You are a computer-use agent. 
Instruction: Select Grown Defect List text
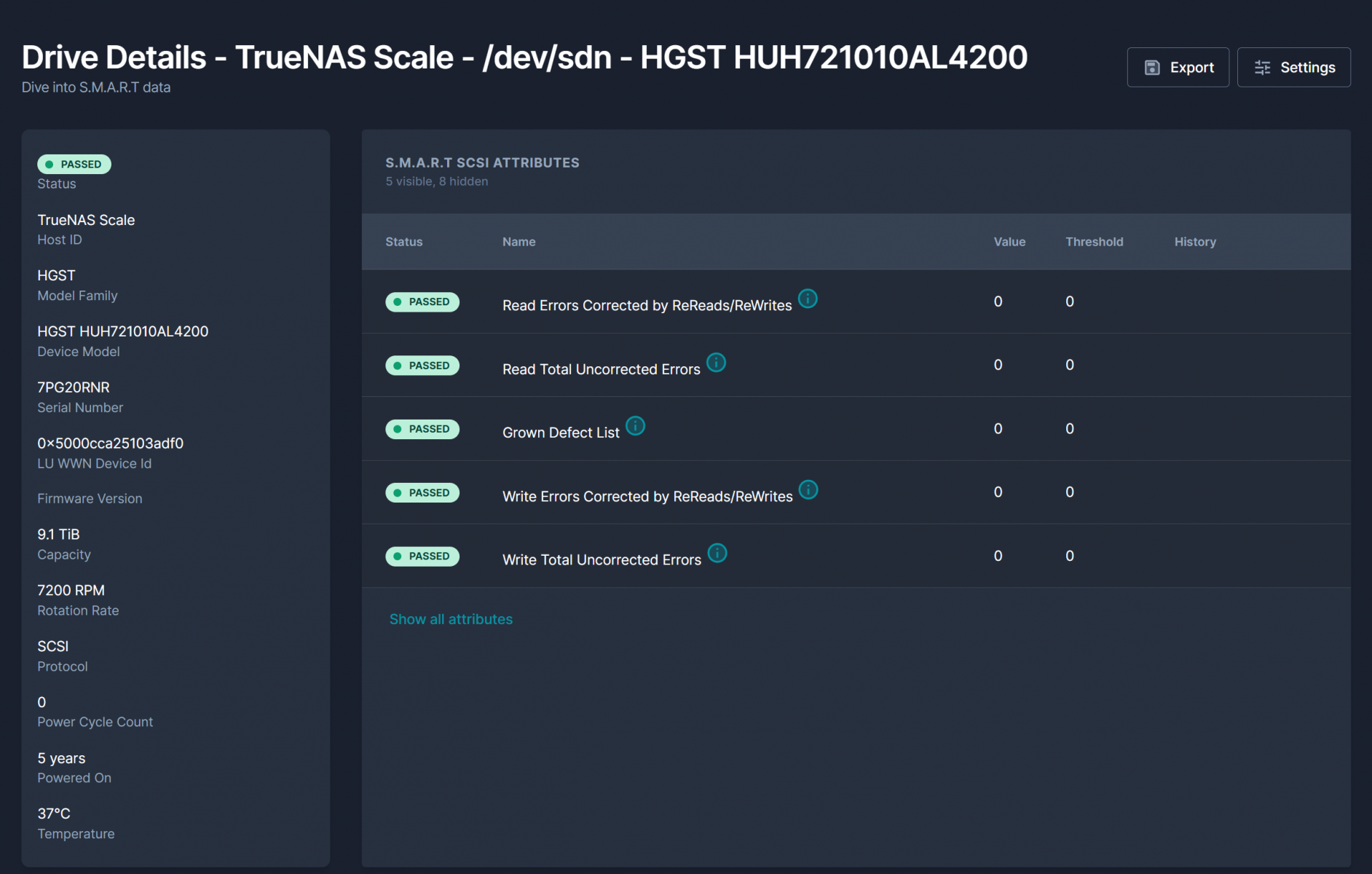[x=561, y=433]
